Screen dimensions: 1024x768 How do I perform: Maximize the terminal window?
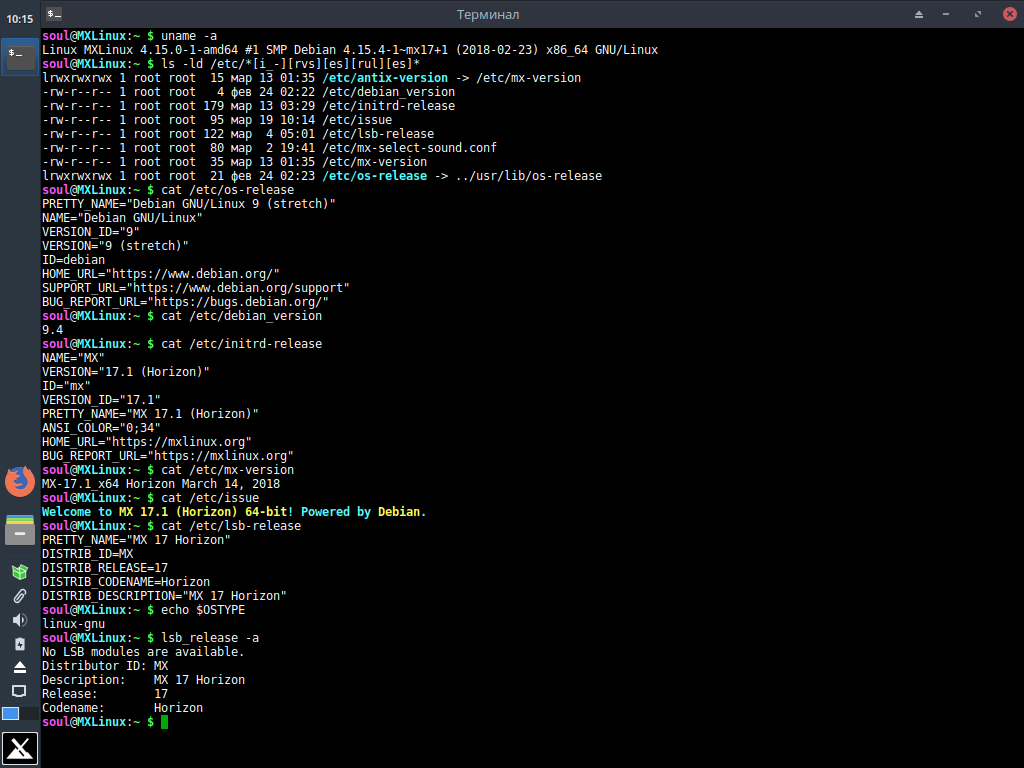coord(978,14)
